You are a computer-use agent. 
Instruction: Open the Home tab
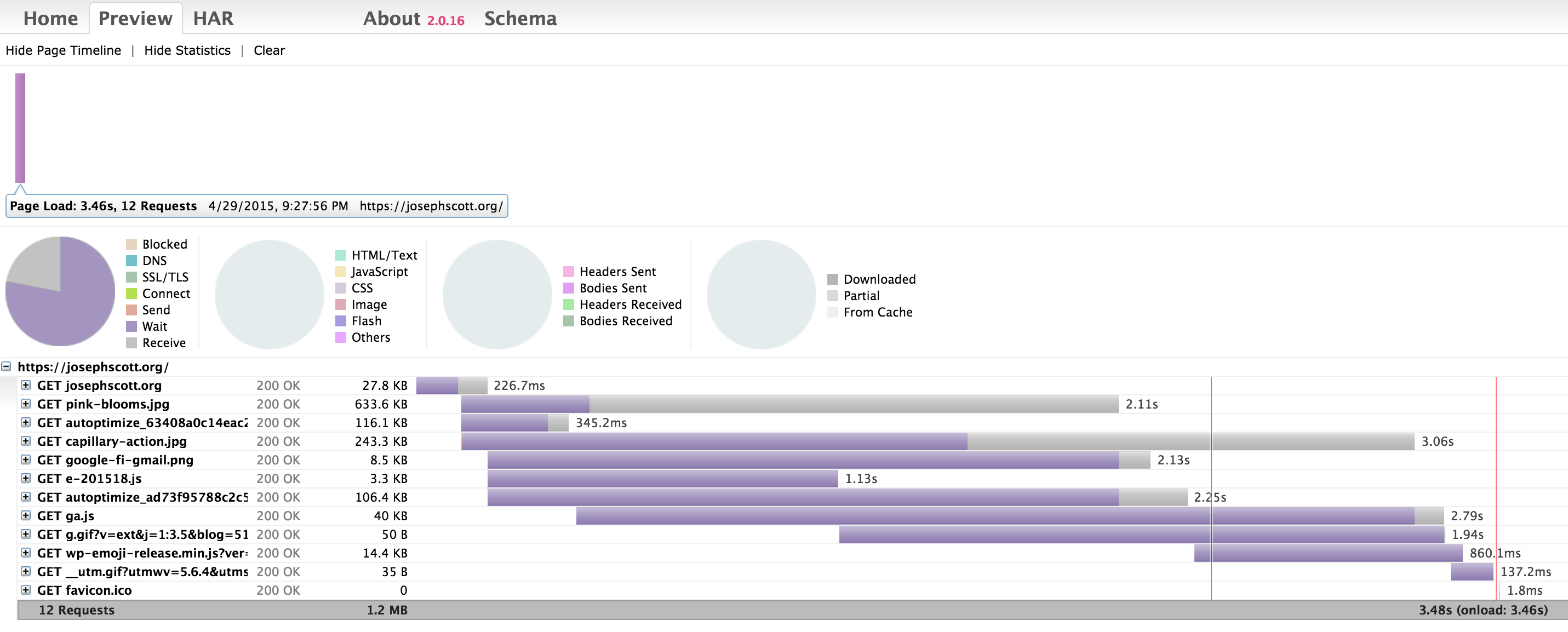tap(50, 18)
